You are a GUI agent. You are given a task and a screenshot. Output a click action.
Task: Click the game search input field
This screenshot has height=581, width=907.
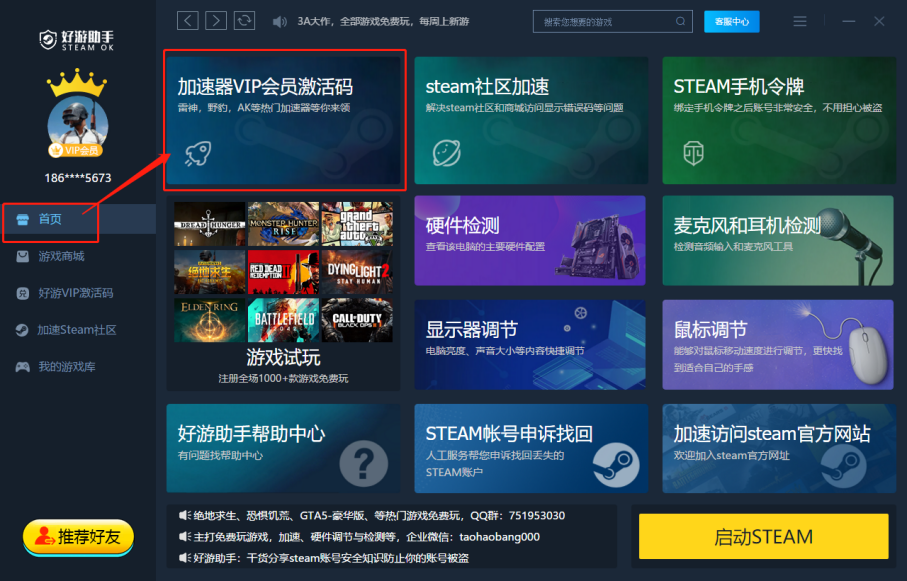(613, 21)
